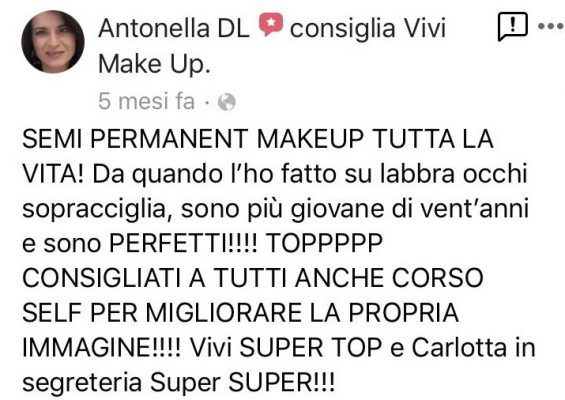The width and height of the screenshot is (565, 400).
Task: Click the 'Vivi' page link in header
Action: pyautogui.click(x=424, y=28)
